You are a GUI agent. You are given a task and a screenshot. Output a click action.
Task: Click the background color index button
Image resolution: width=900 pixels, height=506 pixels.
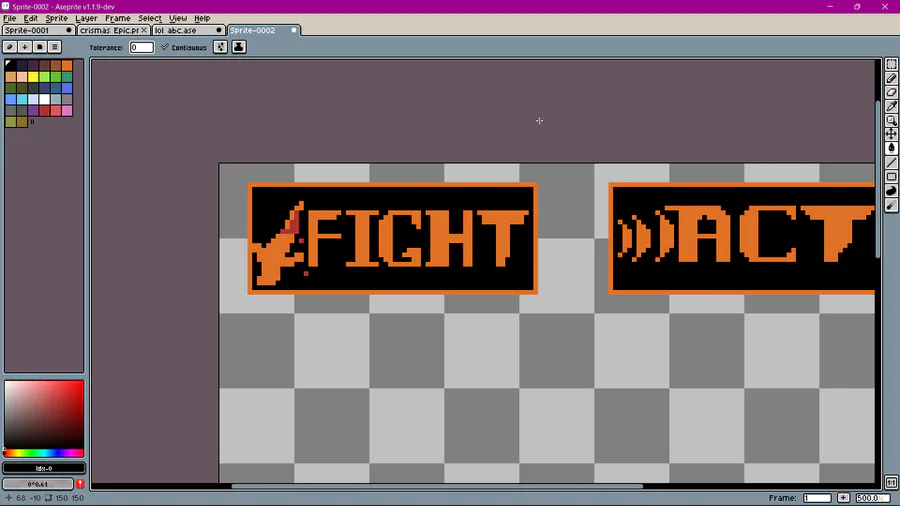pyautogui.click(x=38, y=484)
